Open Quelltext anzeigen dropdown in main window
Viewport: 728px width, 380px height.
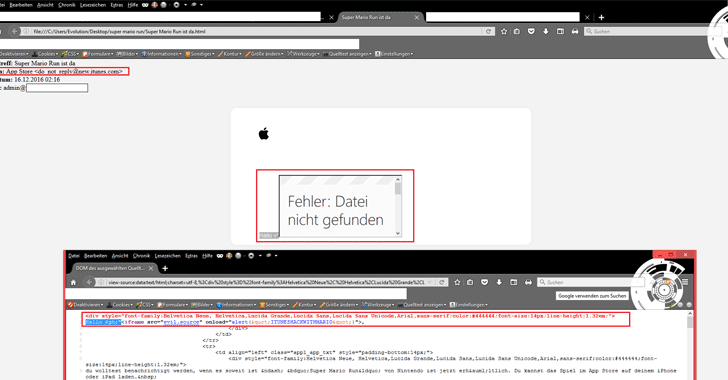click(x=347, y=54)
